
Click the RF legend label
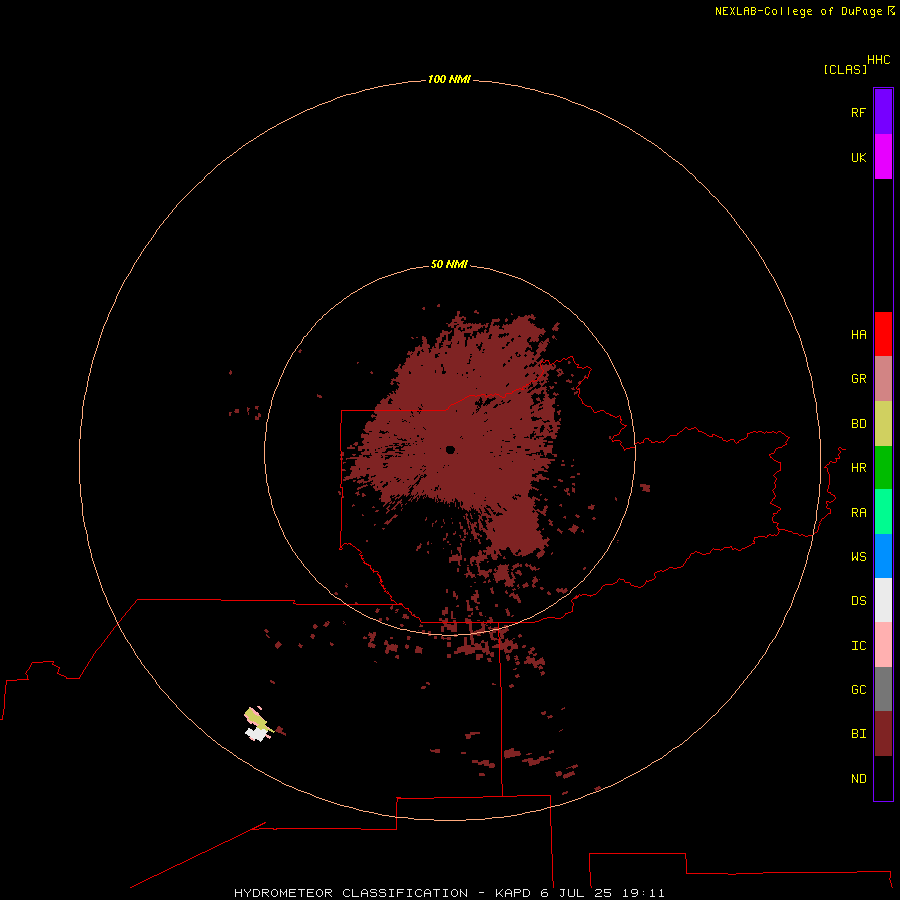point(858,112)
